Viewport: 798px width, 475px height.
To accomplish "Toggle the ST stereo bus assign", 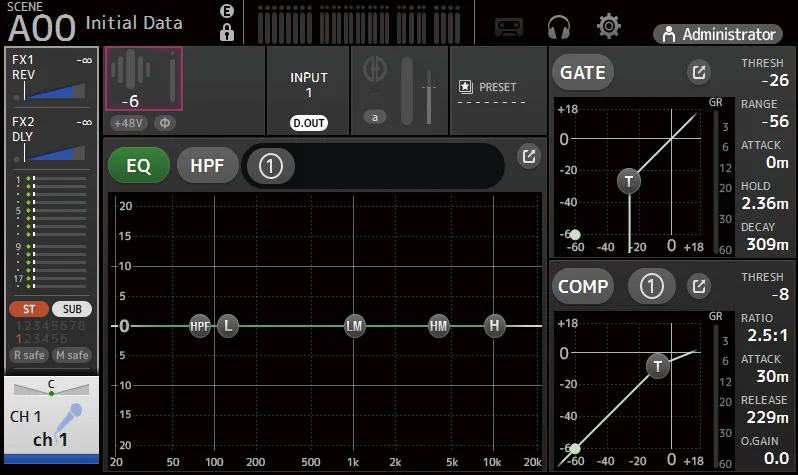I will pyautogui.click(x=29, y=309).
